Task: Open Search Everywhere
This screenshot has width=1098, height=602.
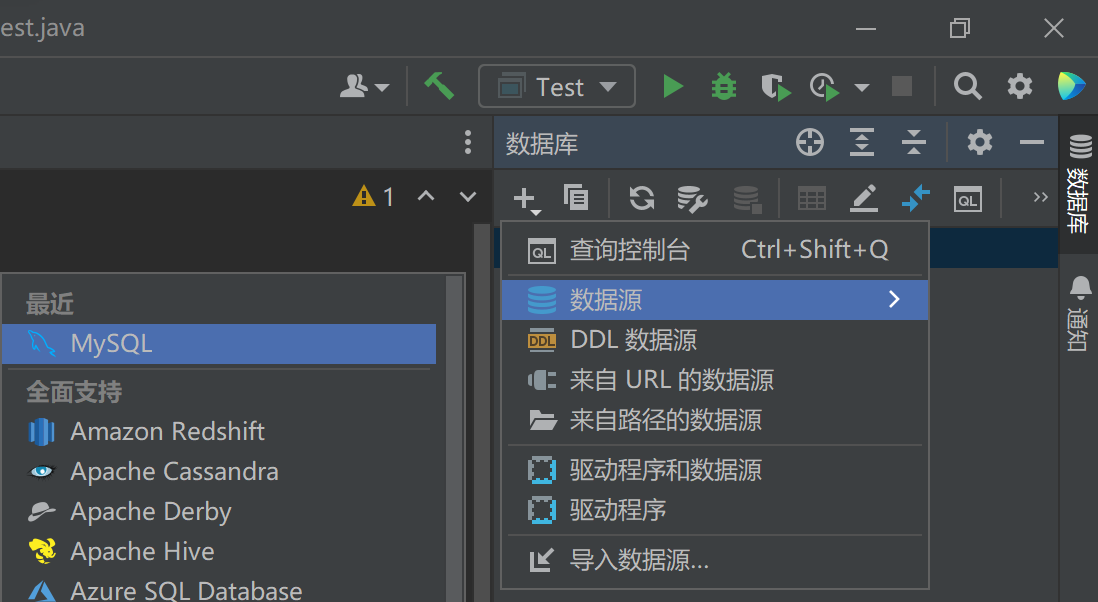Action: 966,86
